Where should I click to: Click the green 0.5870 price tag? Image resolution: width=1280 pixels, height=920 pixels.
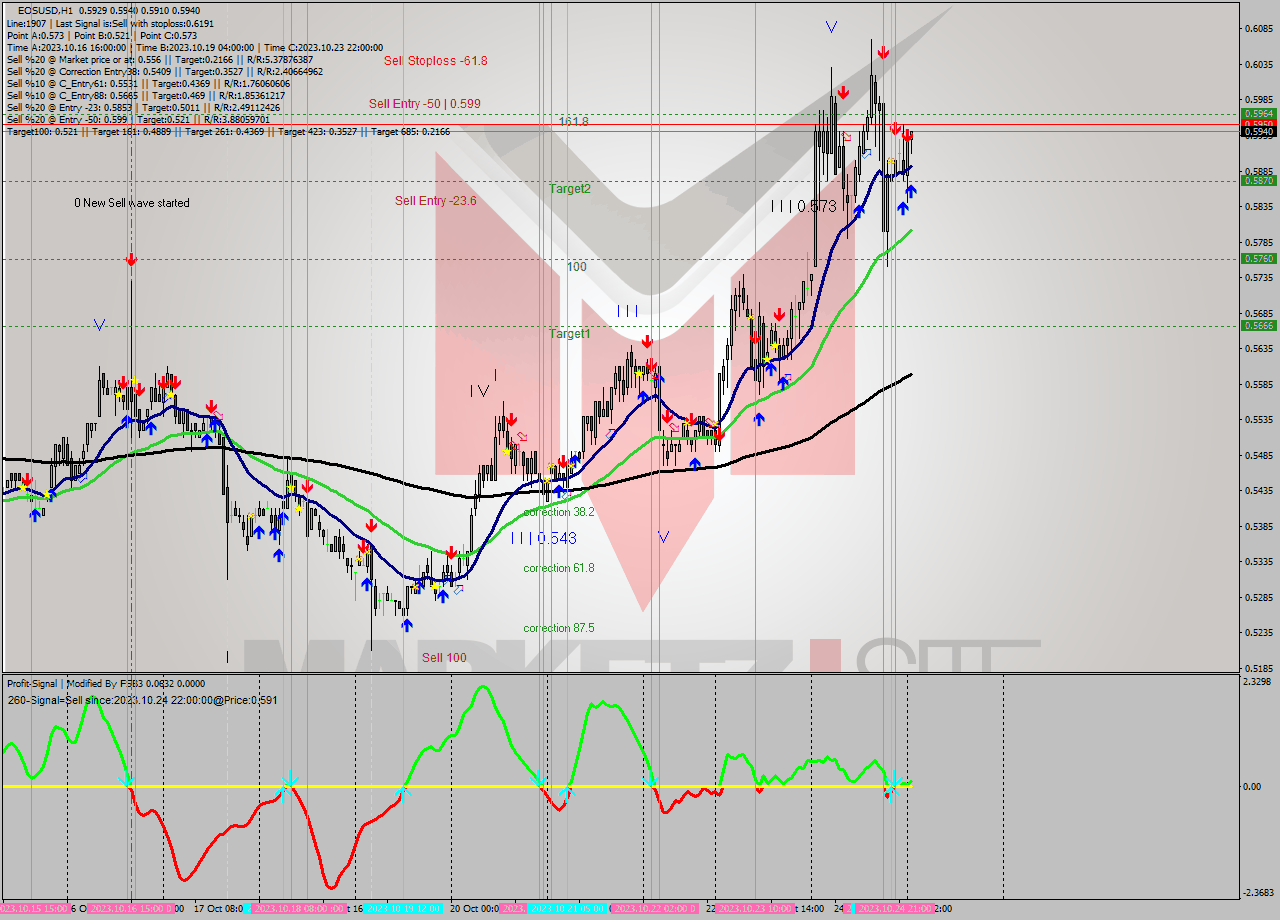1257,181
